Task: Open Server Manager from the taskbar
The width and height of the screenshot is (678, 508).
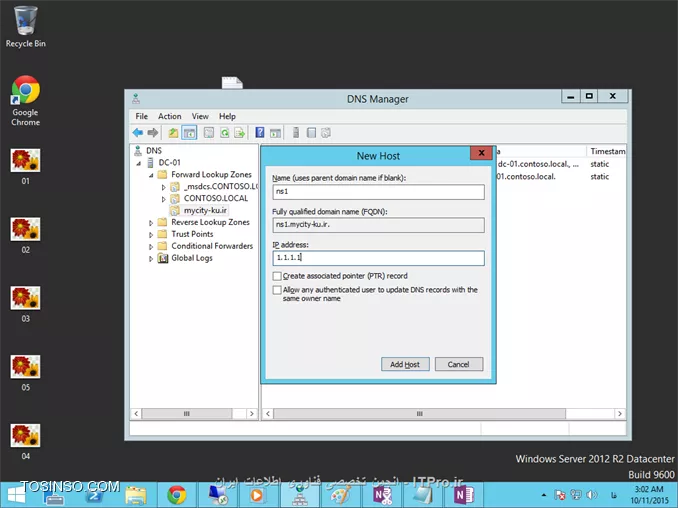Action: point(54,495)
